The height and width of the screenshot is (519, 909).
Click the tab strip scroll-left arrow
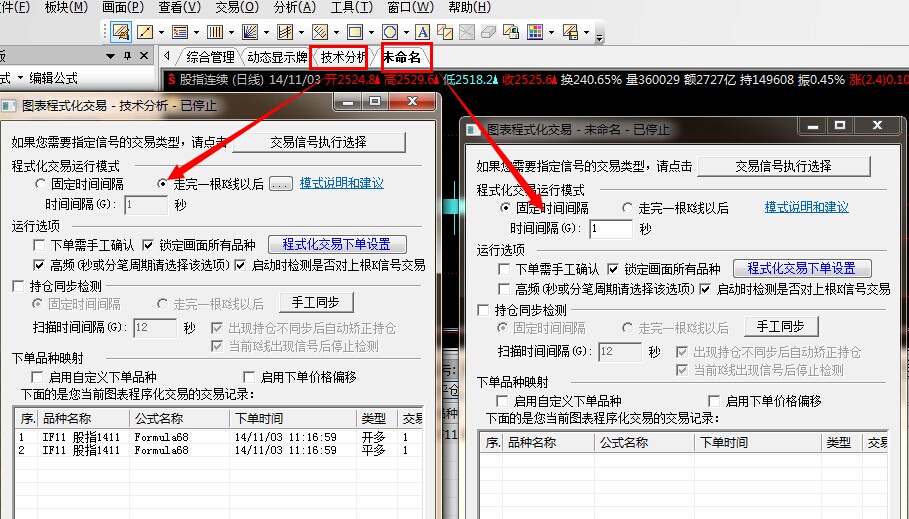pos(167,56)
